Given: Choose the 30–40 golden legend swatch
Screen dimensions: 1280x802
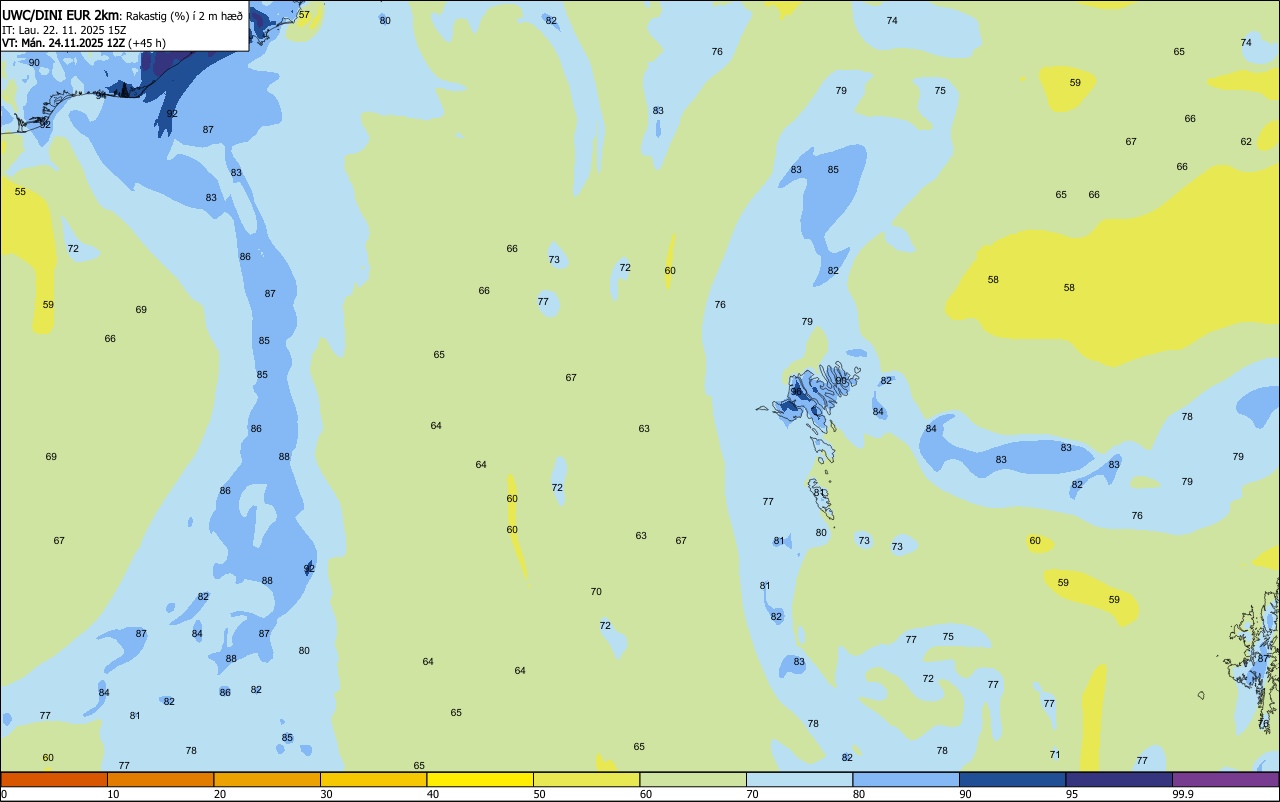Looking at the screenshot, I should tap(373, 779).
